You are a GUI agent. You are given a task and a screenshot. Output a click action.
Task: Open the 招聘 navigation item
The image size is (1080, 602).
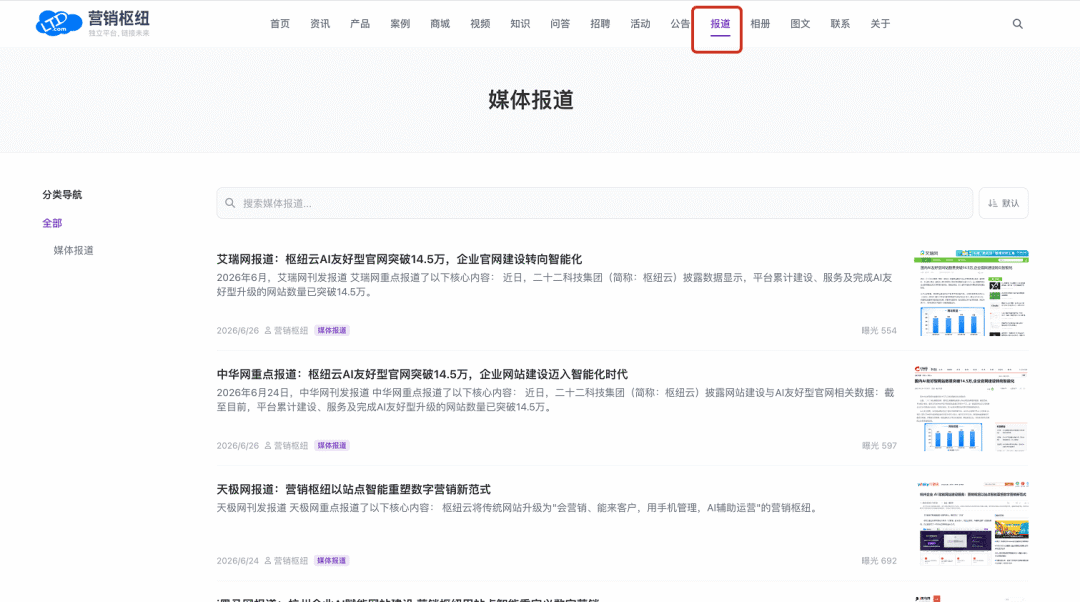point(600,23)
